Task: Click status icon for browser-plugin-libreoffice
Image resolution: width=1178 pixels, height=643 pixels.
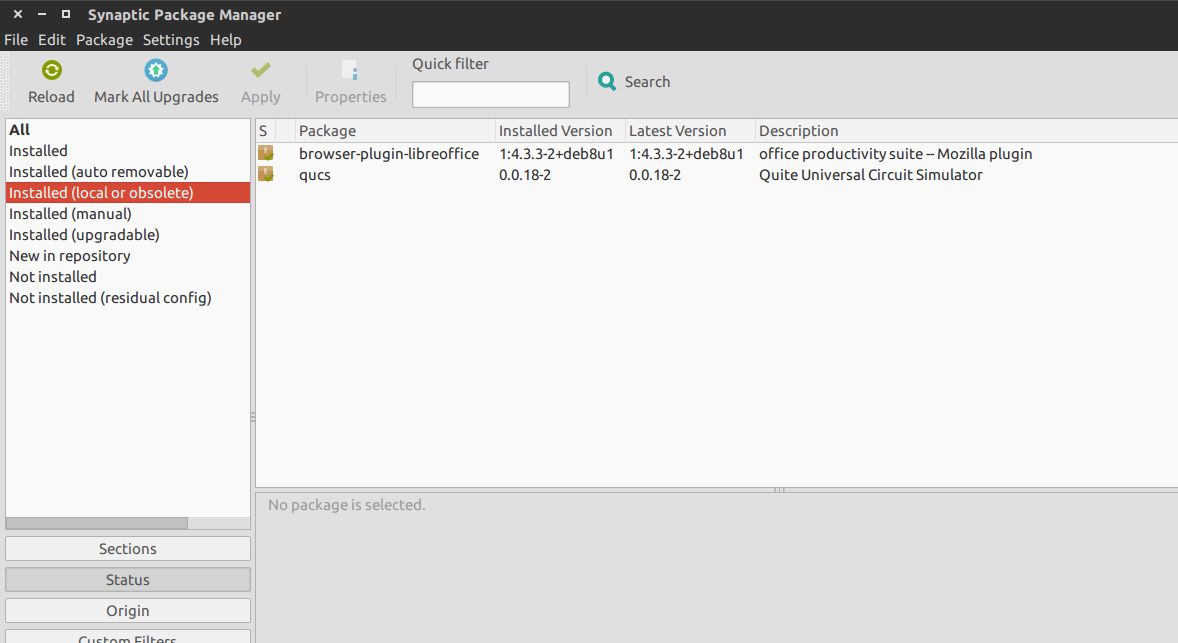Action: [266, 153]
